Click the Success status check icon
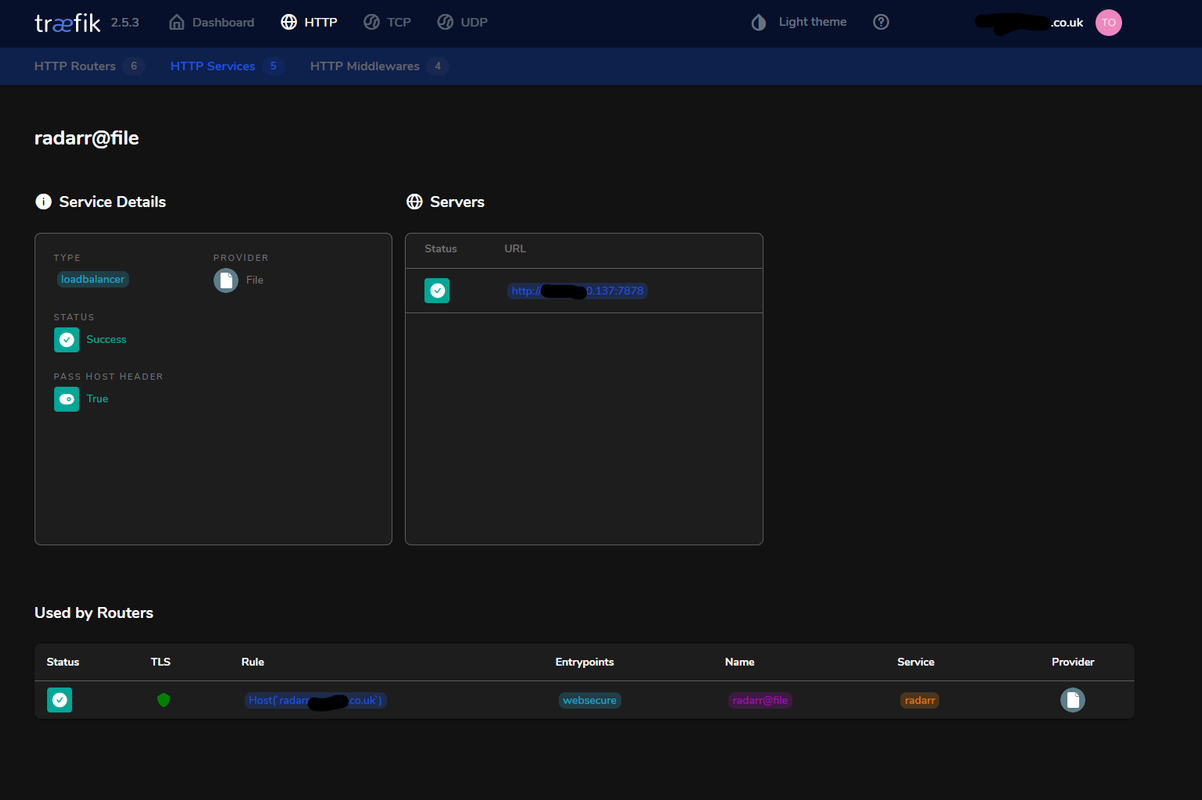Viewport: 1202px width, 800px height. [x=66, y=340]
